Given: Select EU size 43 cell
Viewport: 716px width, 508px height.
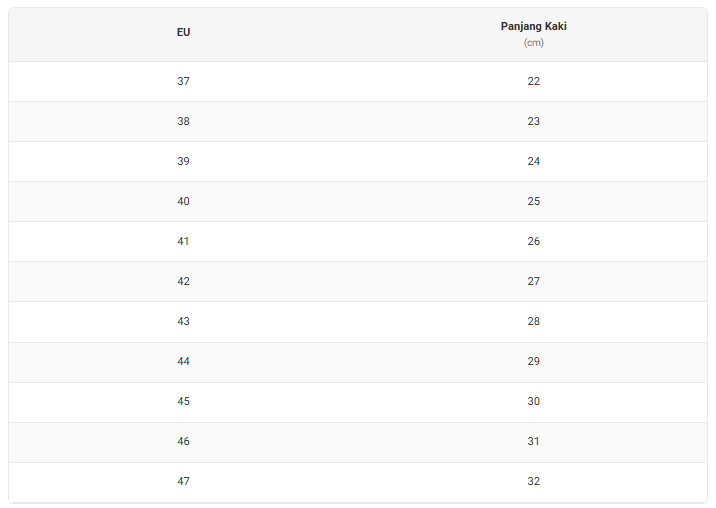Looking at the screenshot, I should (184, 321).
